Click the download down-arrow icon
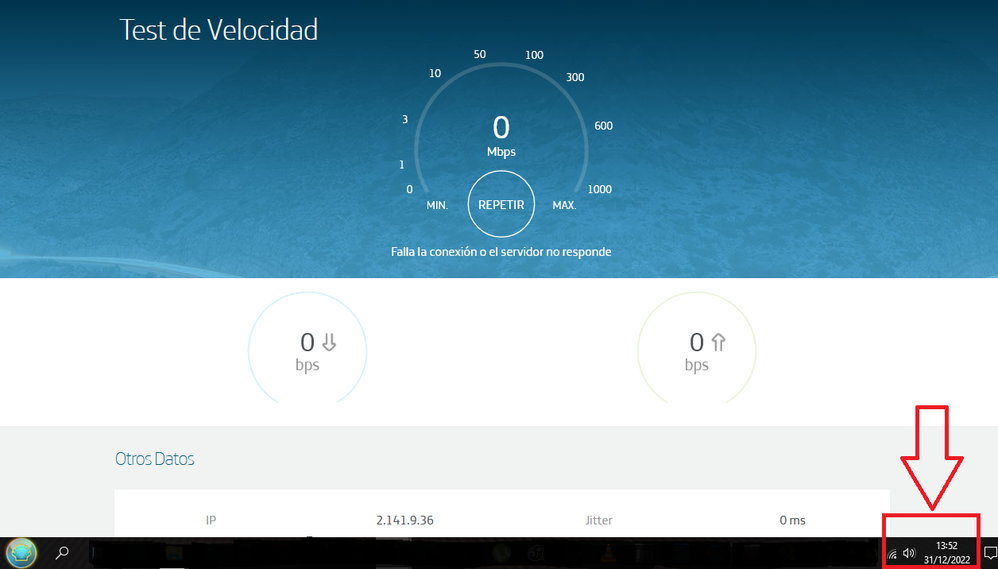The height and width of the screenshot is (569, 998). click(x=329, y=342)
